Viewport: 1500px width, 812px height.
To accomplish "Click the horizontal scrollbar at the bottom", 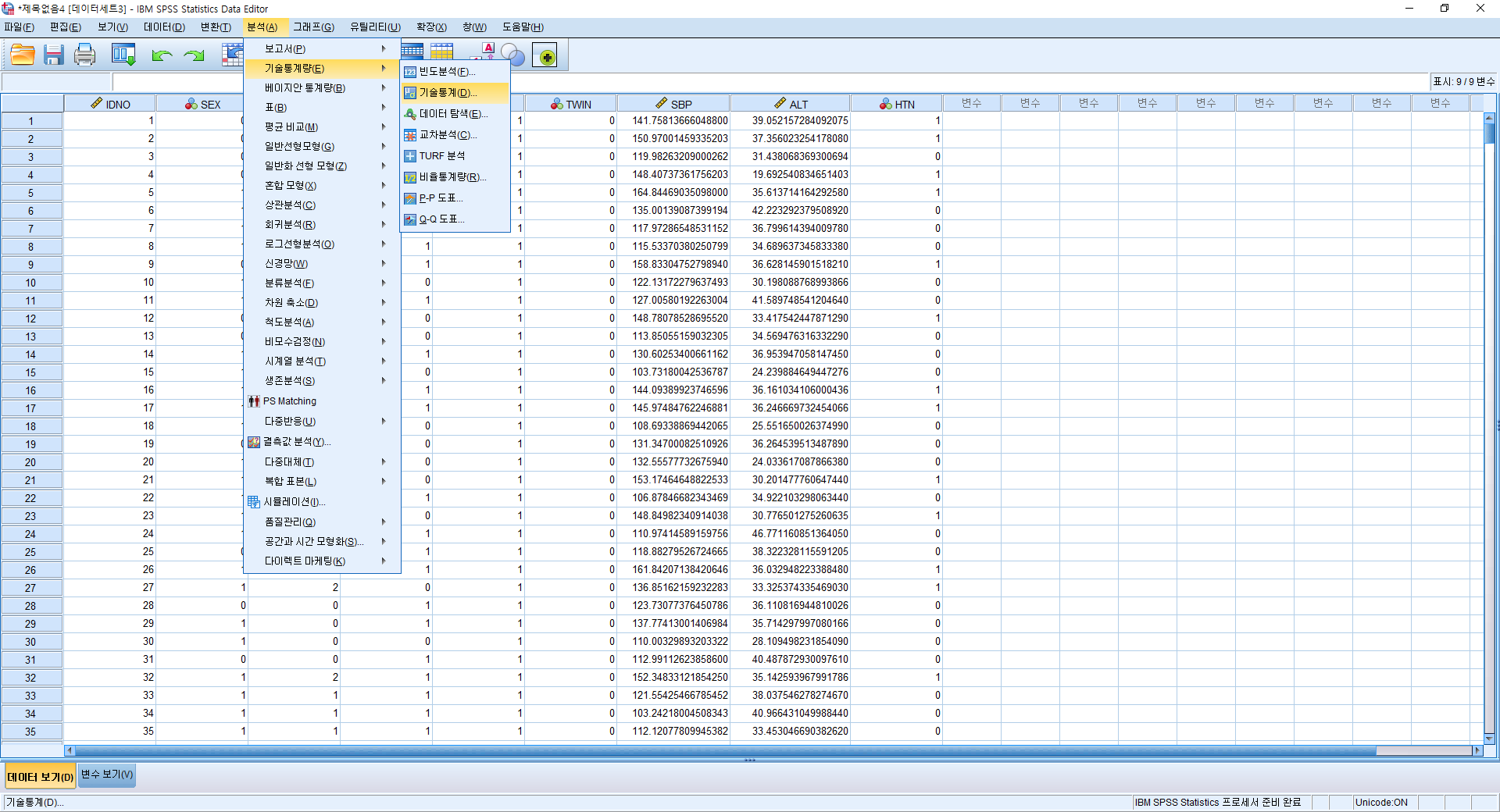I will pyautogui.click(x=773, y=750).
